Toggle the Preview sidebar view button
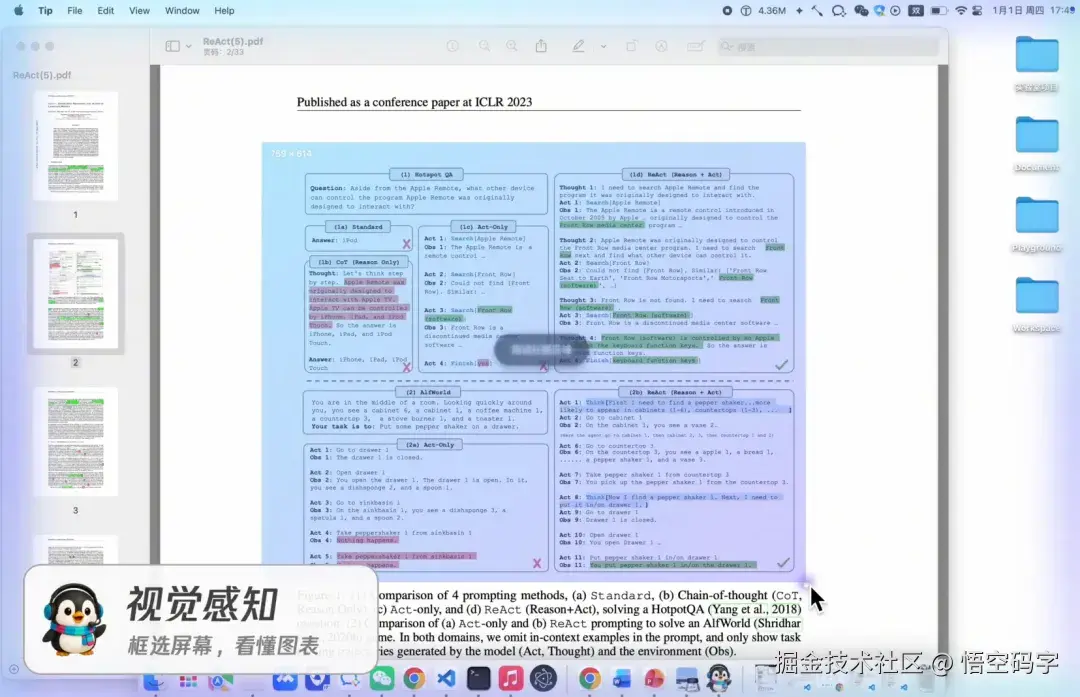 point(172,46)
